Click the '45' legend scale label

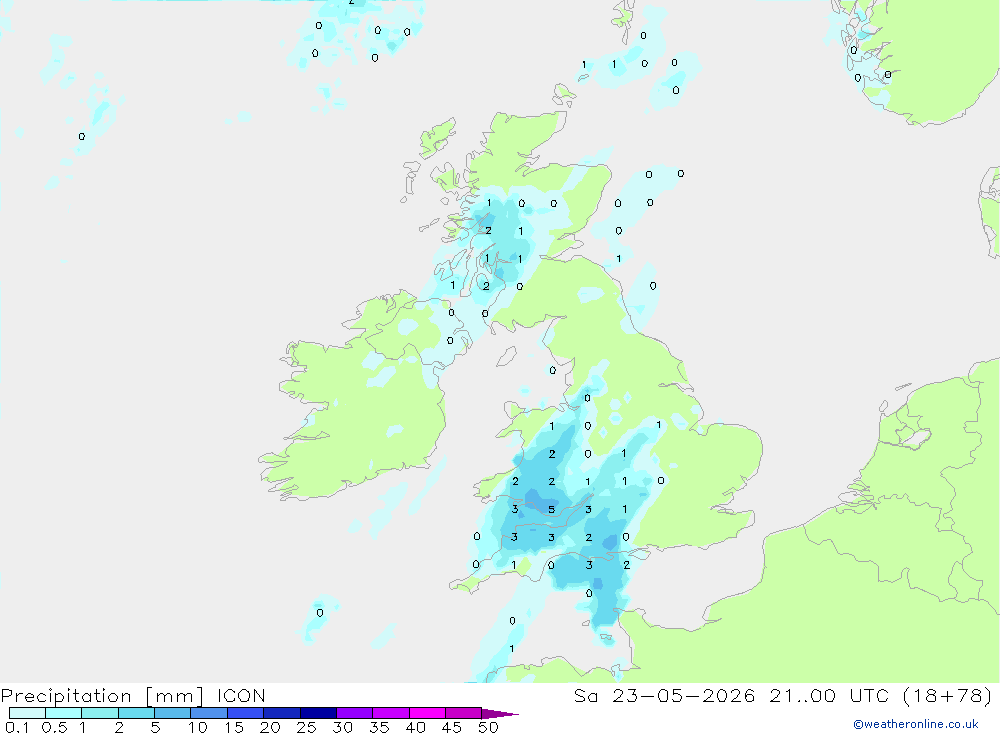(x=452, y=727)
